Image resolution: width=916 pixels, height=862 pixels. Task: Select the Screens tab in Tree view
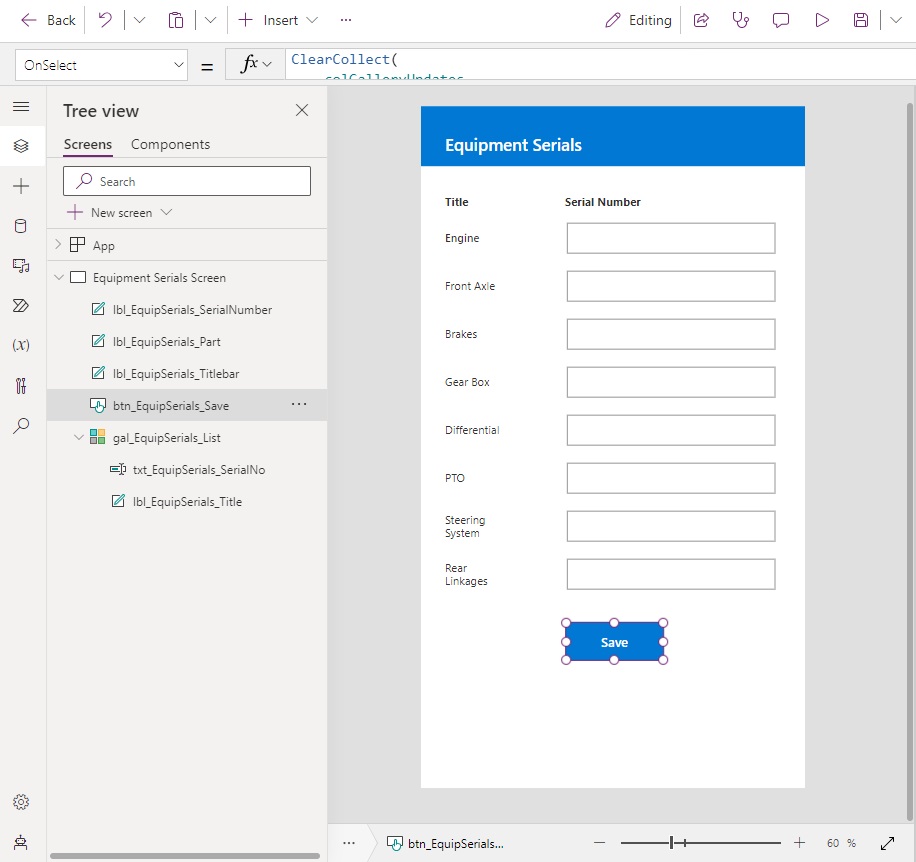click(87, 144)
